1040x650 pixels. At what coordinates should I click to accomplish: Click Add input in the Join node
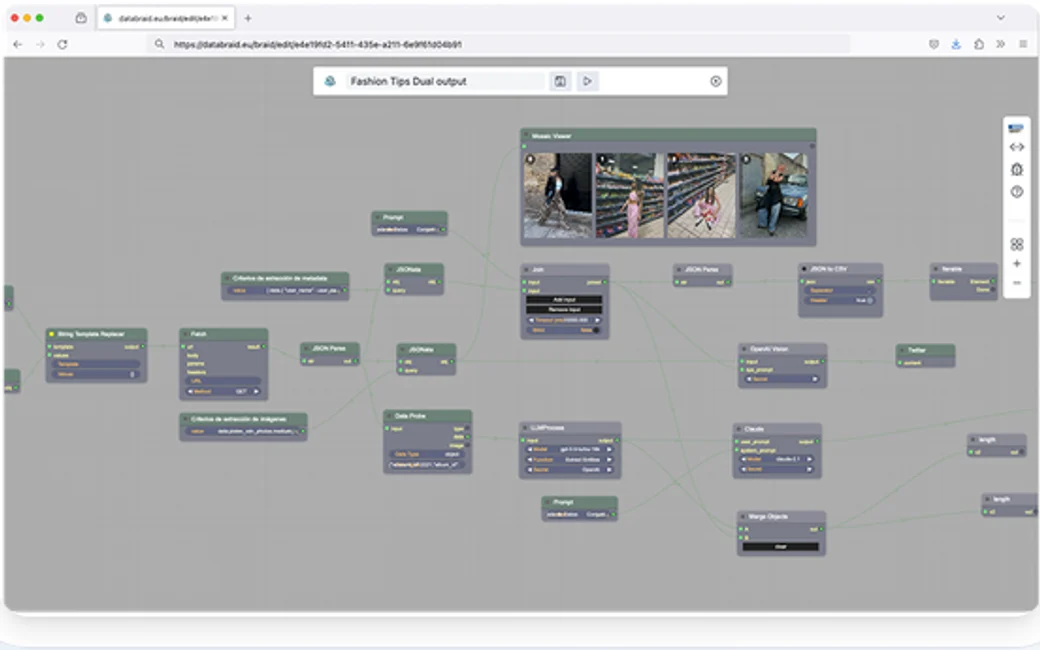(565, 300)
